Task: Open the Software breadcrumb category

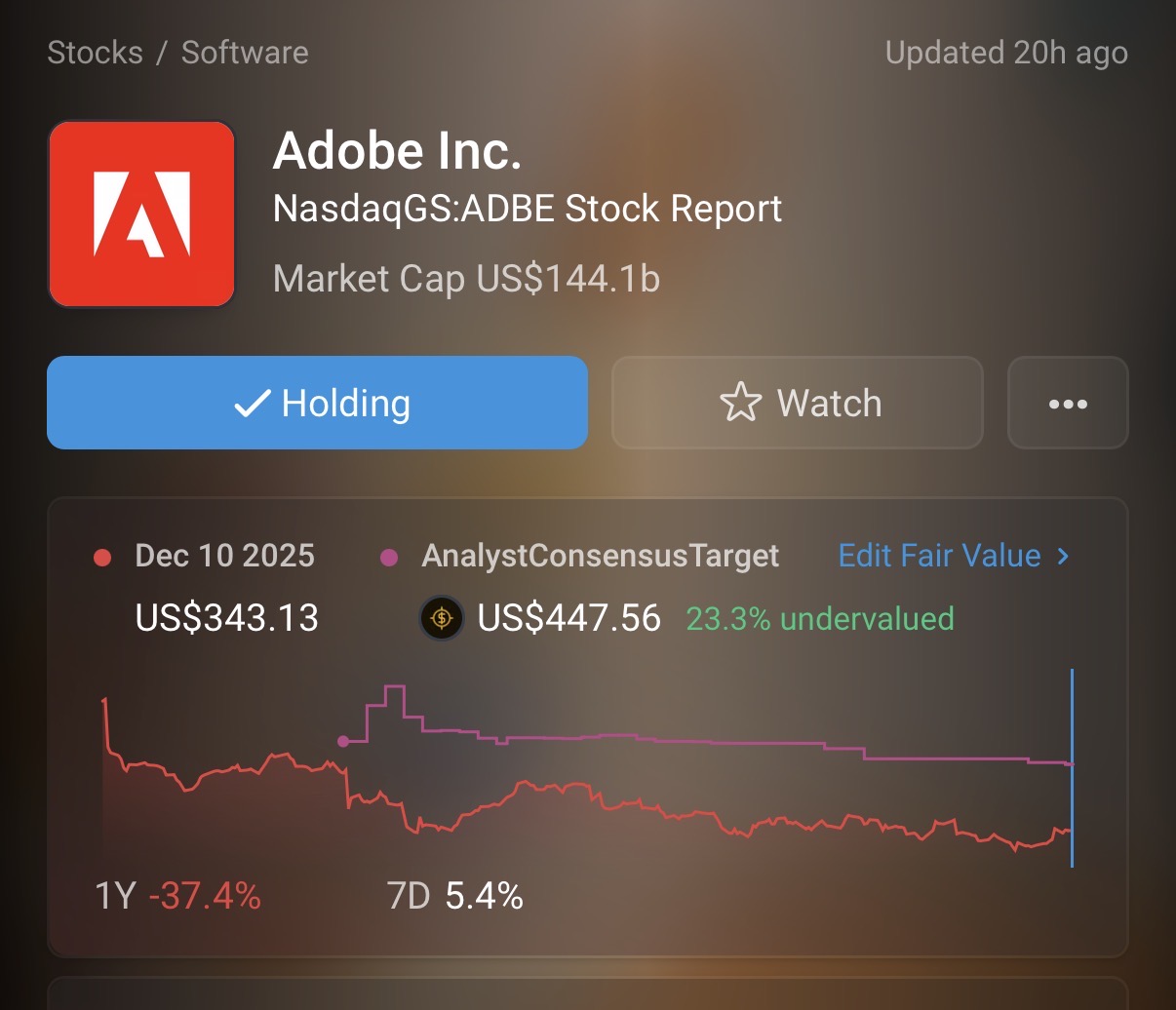Action: click(245, 53)
